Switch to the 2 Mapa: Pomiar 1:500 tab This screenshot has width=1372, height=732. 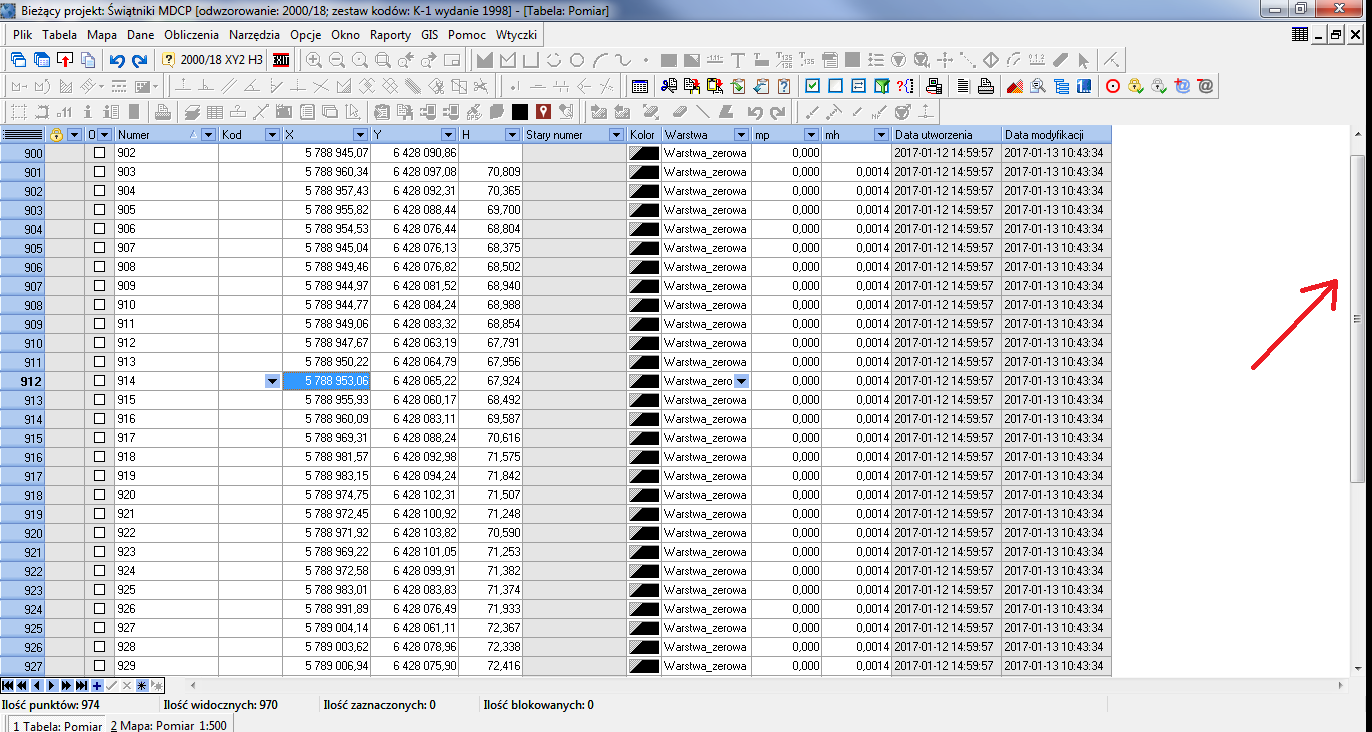(168, 726)
